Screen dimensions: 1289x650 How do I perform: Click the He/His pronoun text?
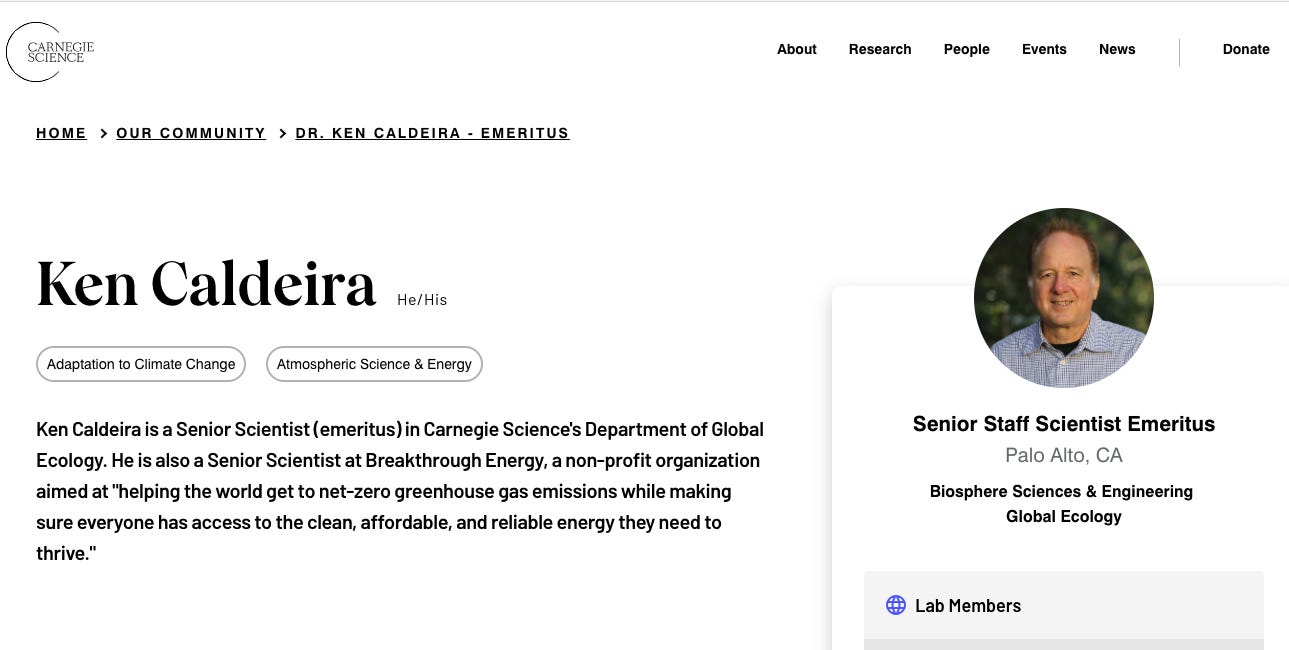coord(422,299)
